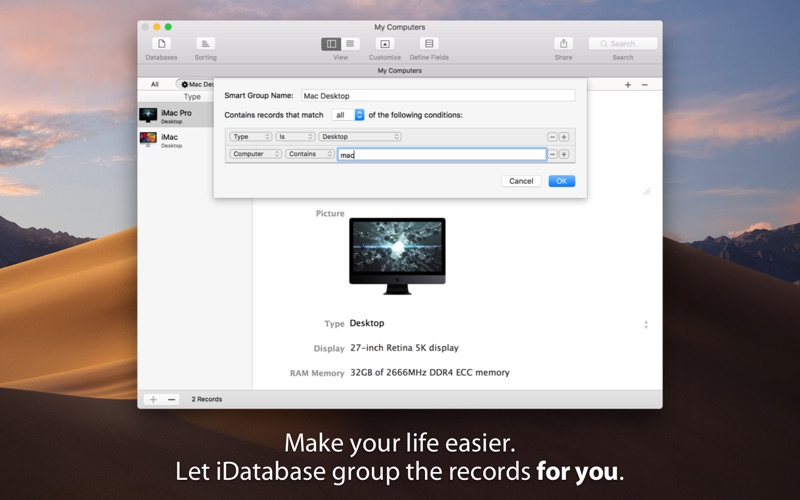Open the Is operator dropdown
The height and width of the screenshot is (500, 800).
click(295, 137)
